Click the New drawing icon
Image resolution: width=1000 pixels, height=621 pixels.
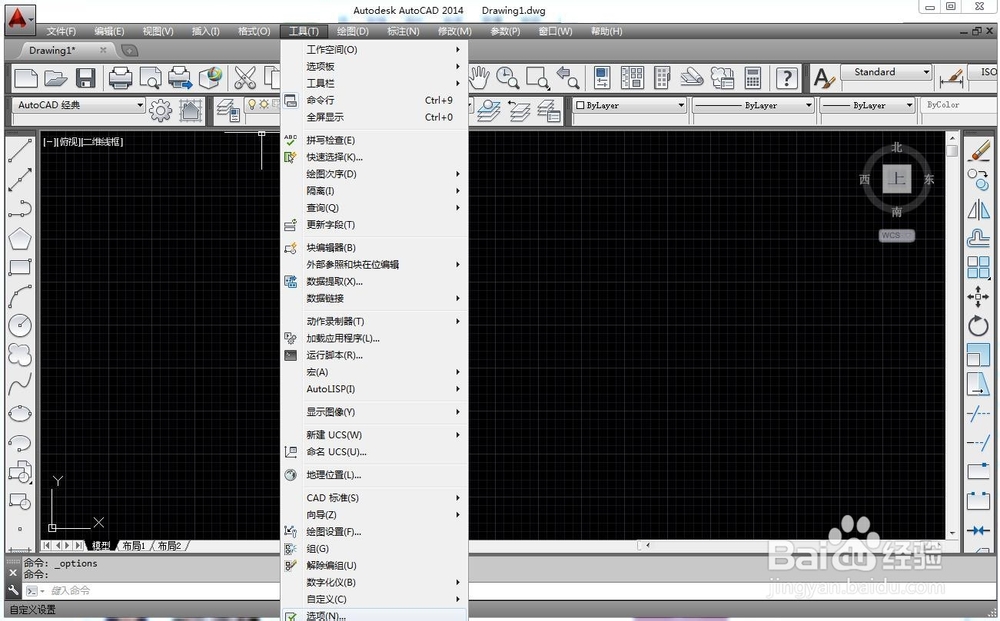(x=26, y=78)
